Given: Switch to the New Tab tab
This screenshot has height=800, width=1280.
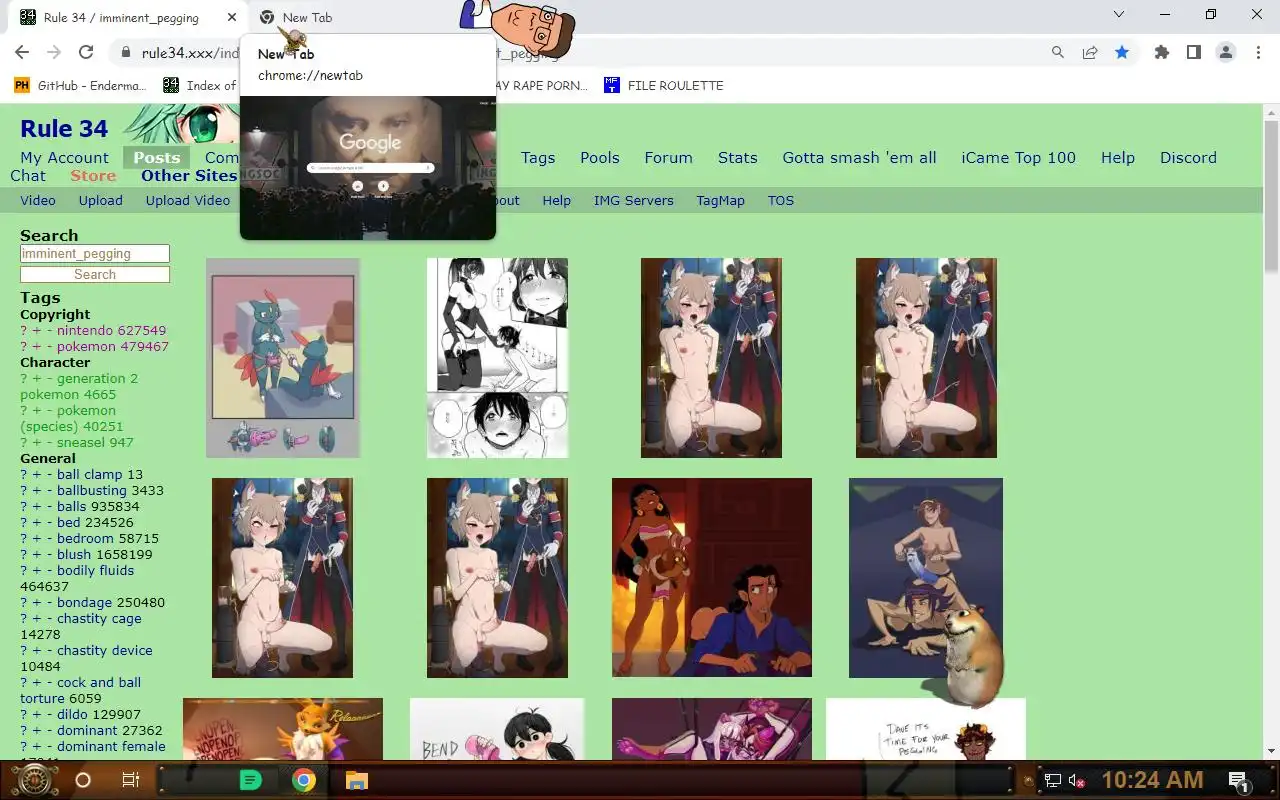Looking at the screenshot, I should 307,17.
